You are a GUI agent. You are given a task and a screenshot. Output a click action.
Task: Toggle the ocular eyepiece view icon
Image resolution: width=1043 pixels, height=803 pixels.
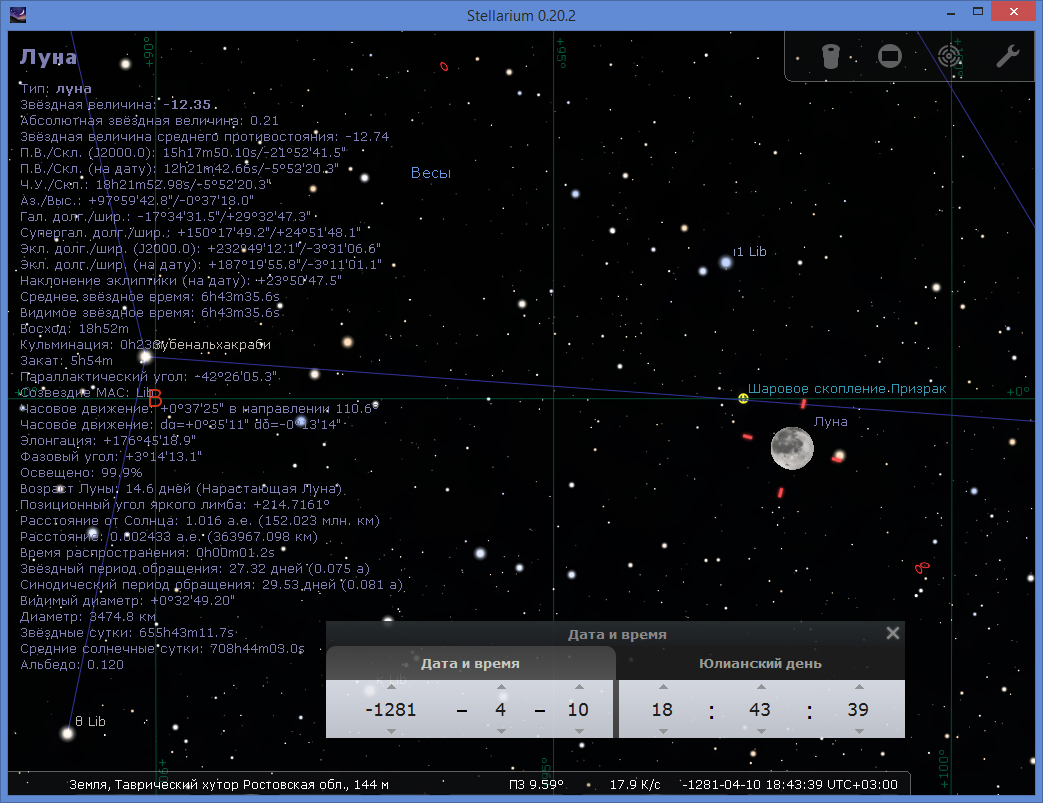pos(831,57)
